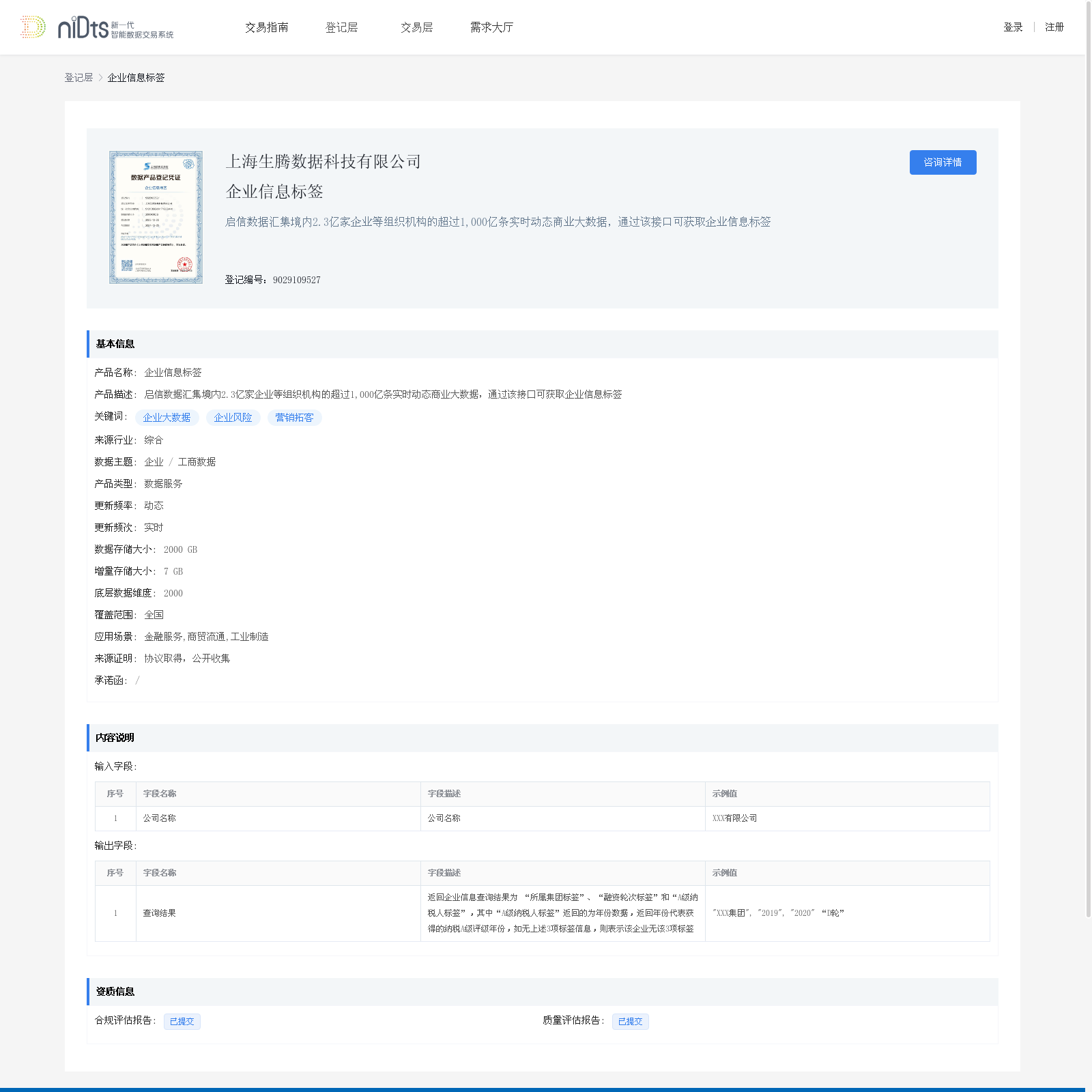
Task: Open the data product certificate thumbnail
Action: pos(156,217)
